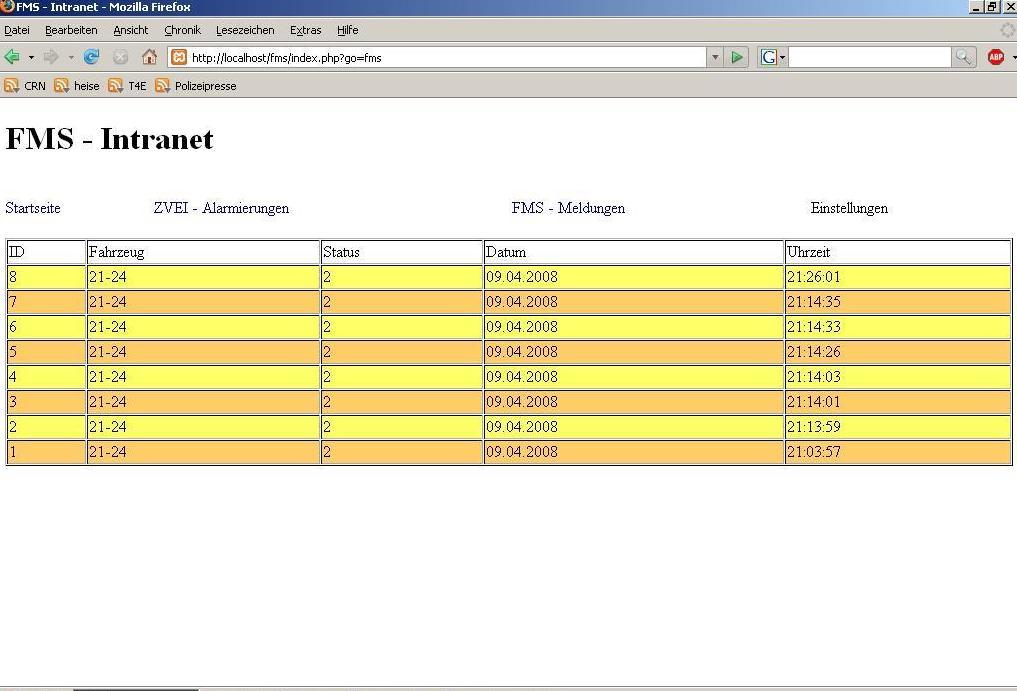The height and width of the screenshot is (691, 1017).
Task: Click inside the Google search field
Action: coord(868,57)
